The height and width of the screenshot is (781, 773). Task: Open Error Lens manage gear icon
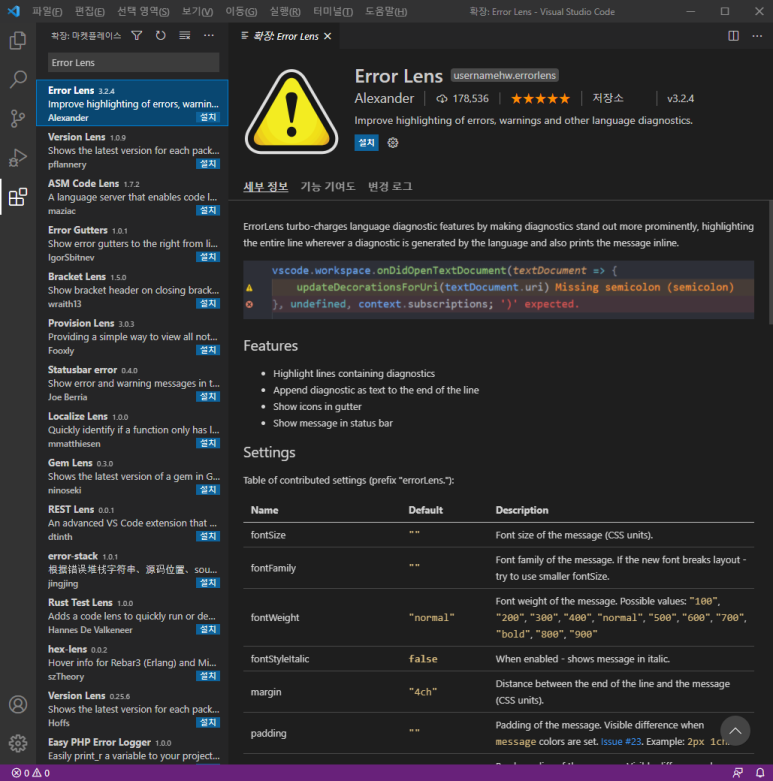tap(393, 143)
